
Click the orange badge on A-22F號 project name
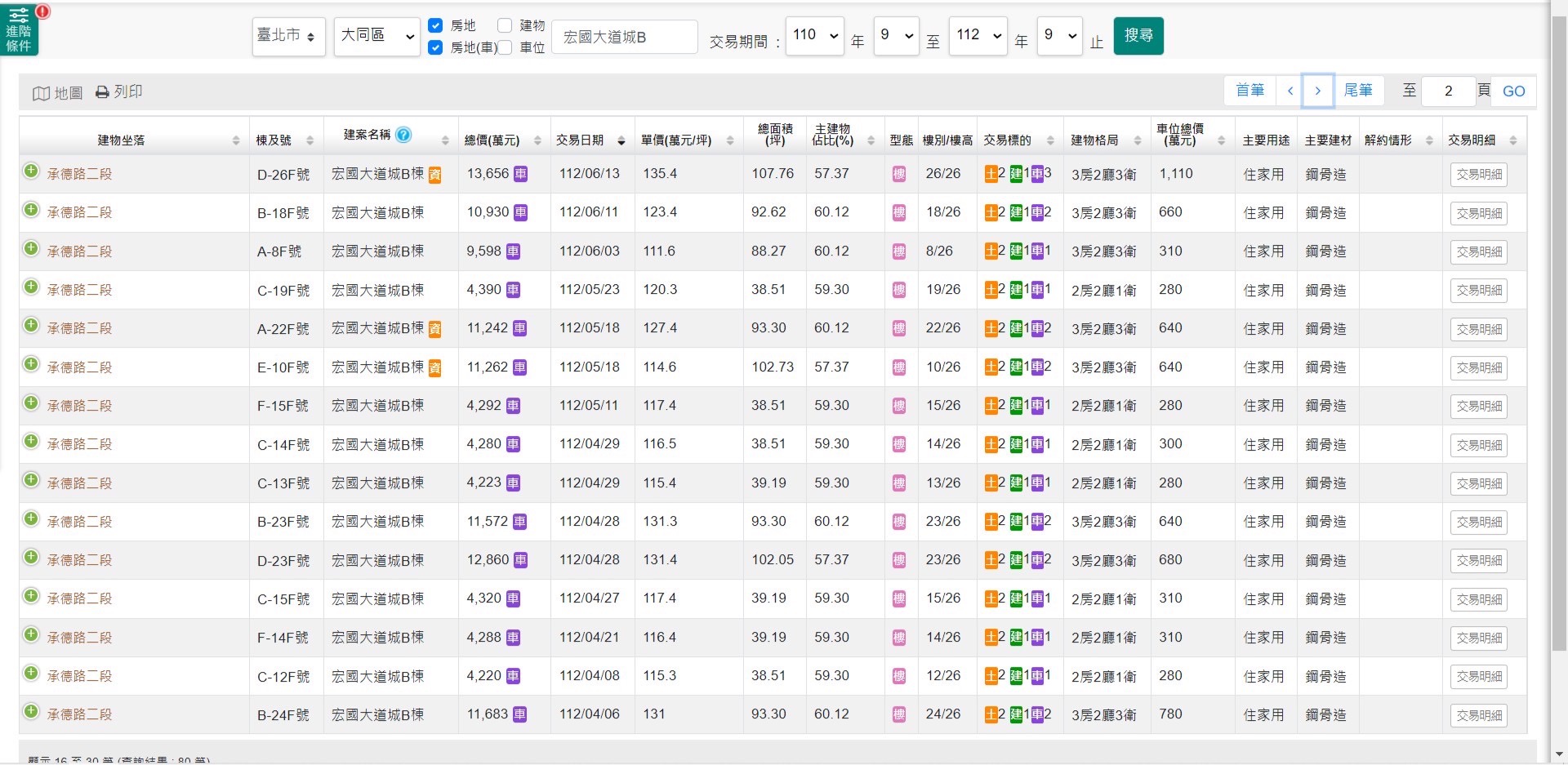coord(435,329)
